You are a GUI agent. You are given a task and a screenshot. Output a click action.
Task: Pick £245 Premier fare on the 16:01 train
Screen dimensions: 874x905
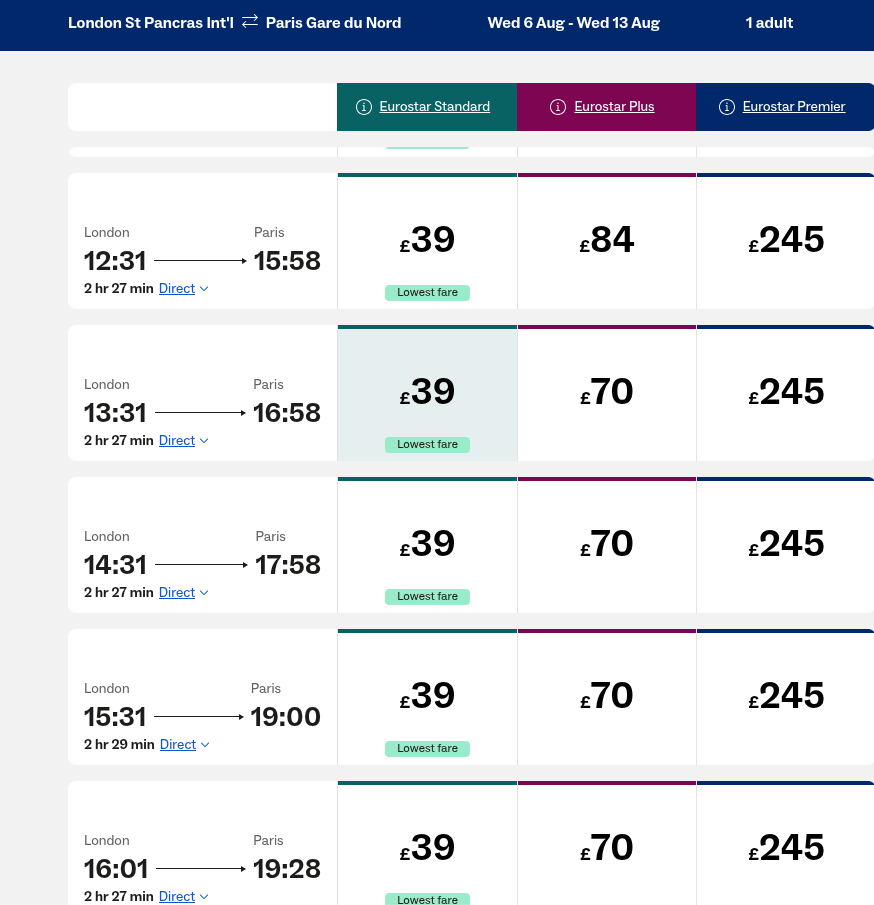[x=786, y=849]
